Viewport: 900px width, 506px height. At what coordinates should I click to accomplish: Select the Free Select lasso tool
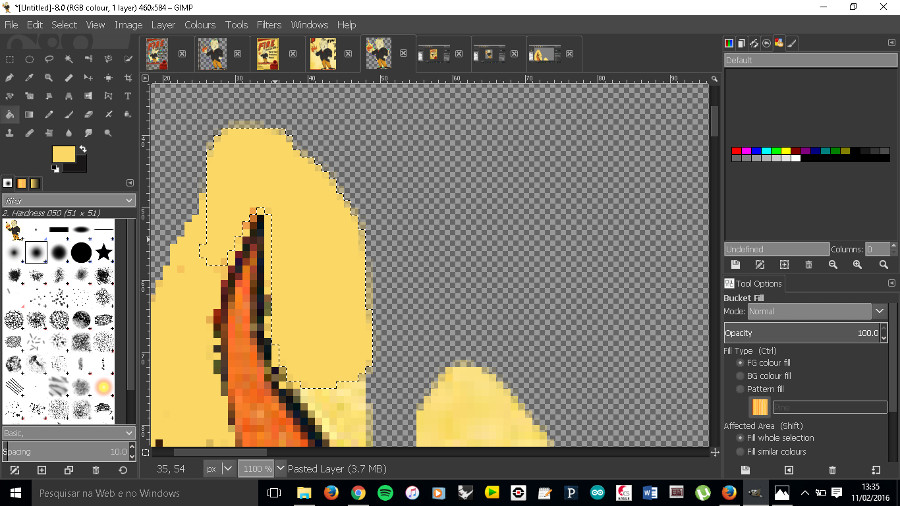coord(49,59)
